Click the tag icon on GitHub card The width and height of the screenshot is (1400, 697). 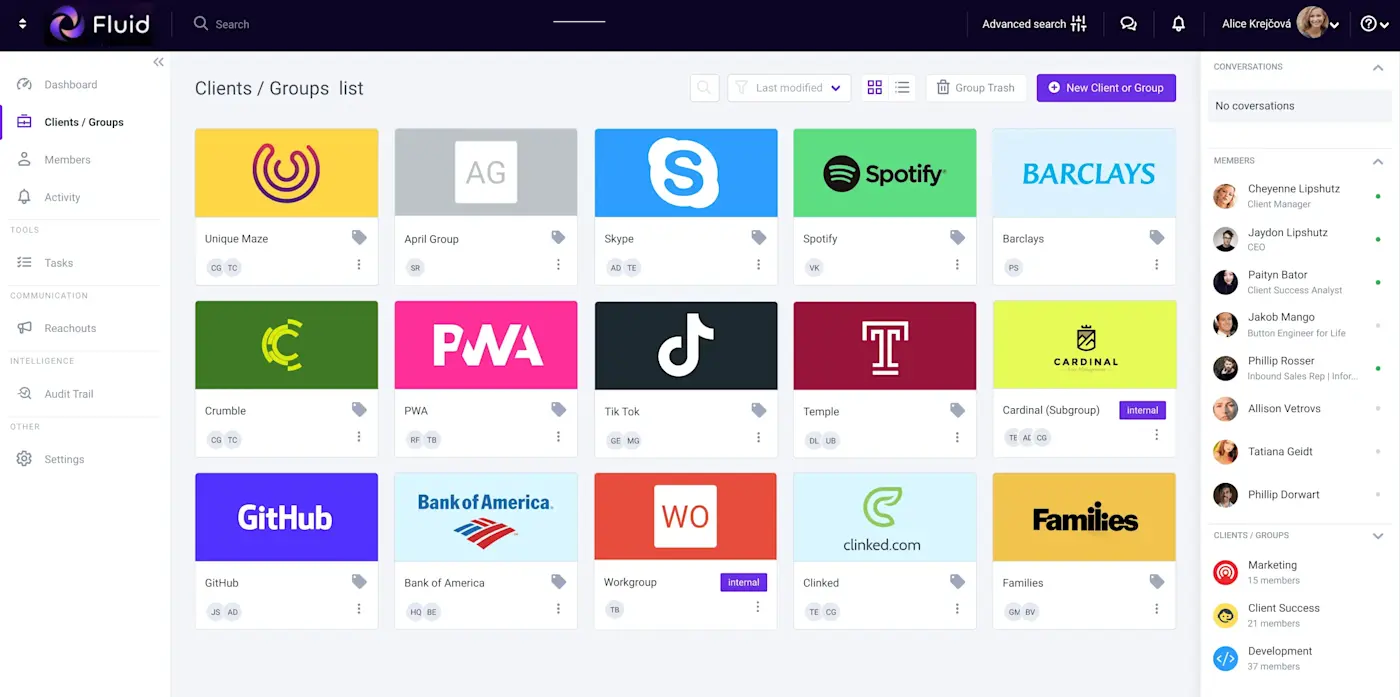coord(359,581)
